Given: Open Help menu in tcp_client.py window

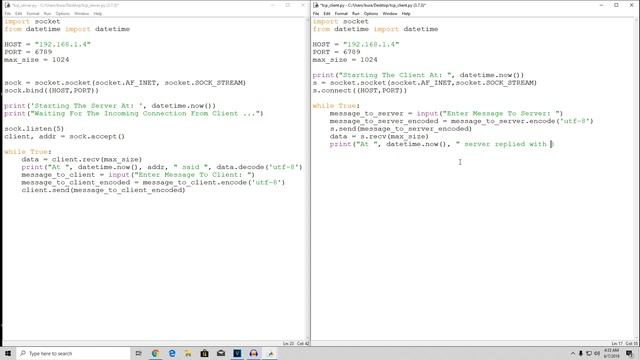Looking at the screenshot, I should 406,13.
